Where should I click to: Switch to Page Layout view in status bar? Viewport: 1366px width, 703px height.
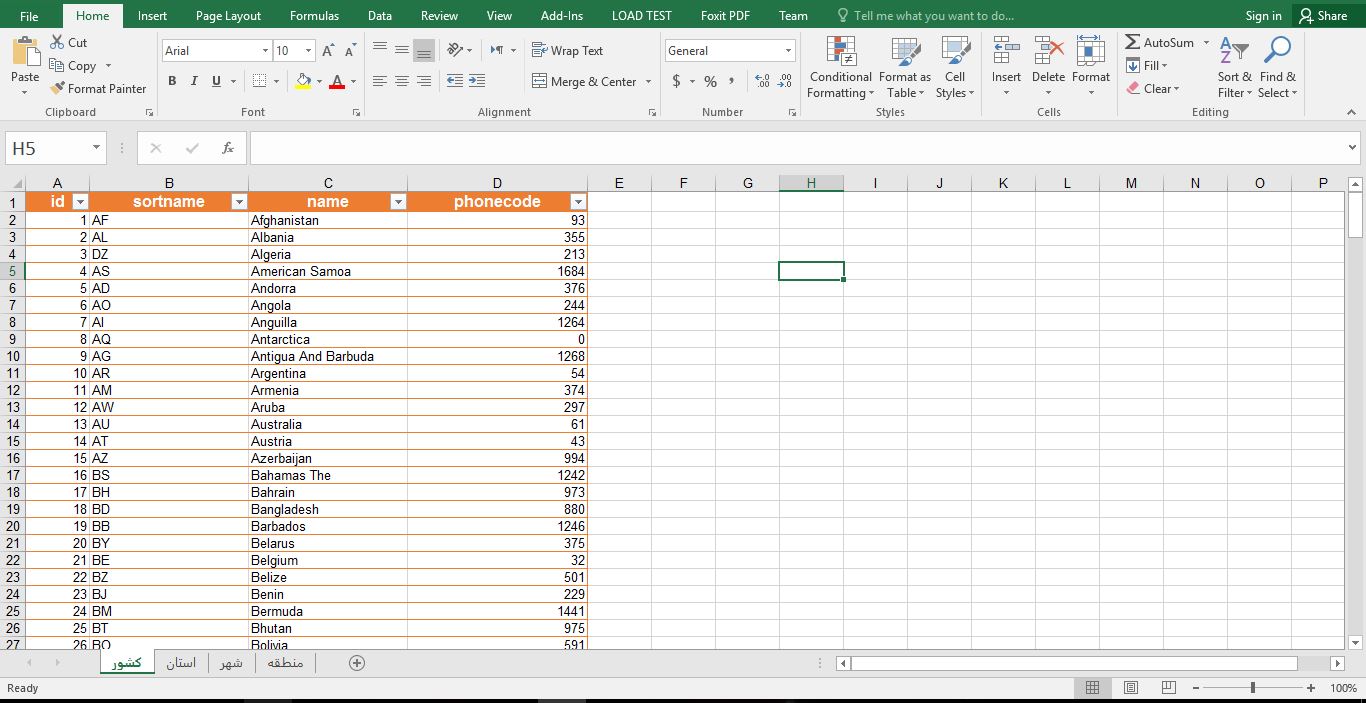(x=1131, y=688)
